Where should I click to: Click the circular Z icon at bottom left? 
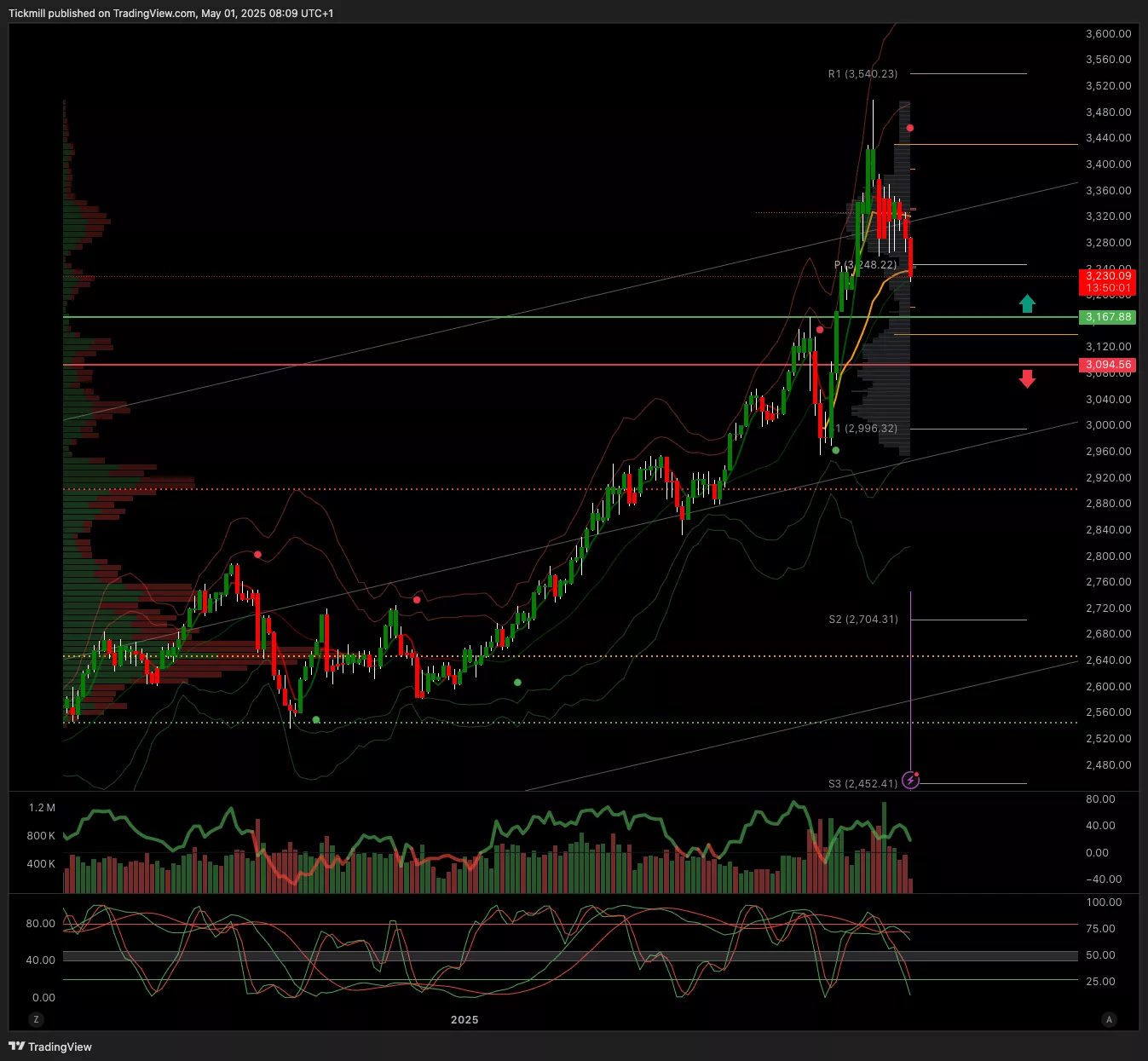tap(36, 1019)
